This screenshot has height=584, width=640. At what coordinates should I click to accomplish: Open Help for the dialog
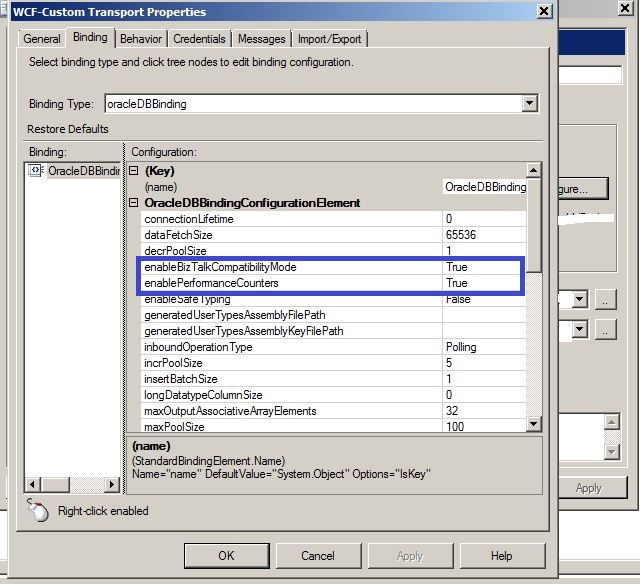pos(502,555)
